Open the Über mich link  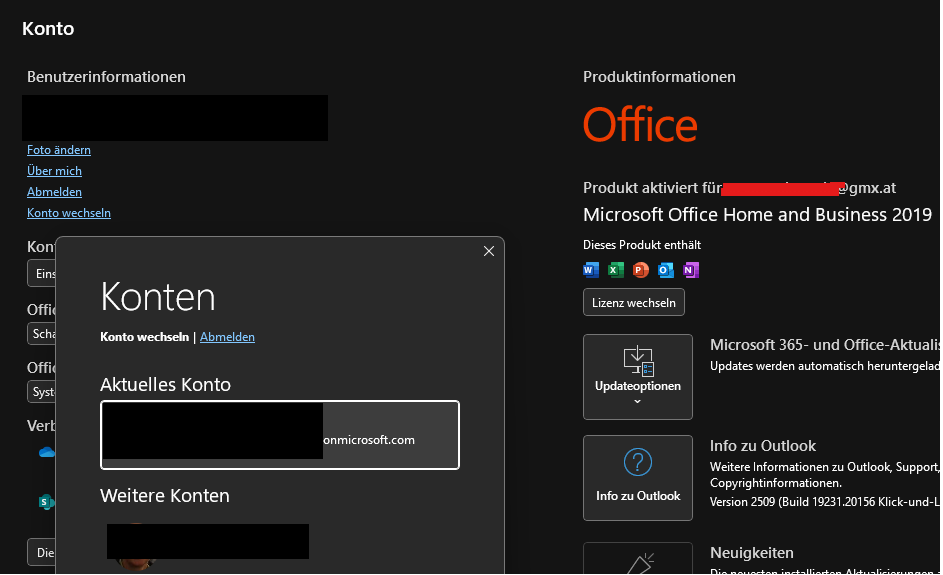coord(54,171)
